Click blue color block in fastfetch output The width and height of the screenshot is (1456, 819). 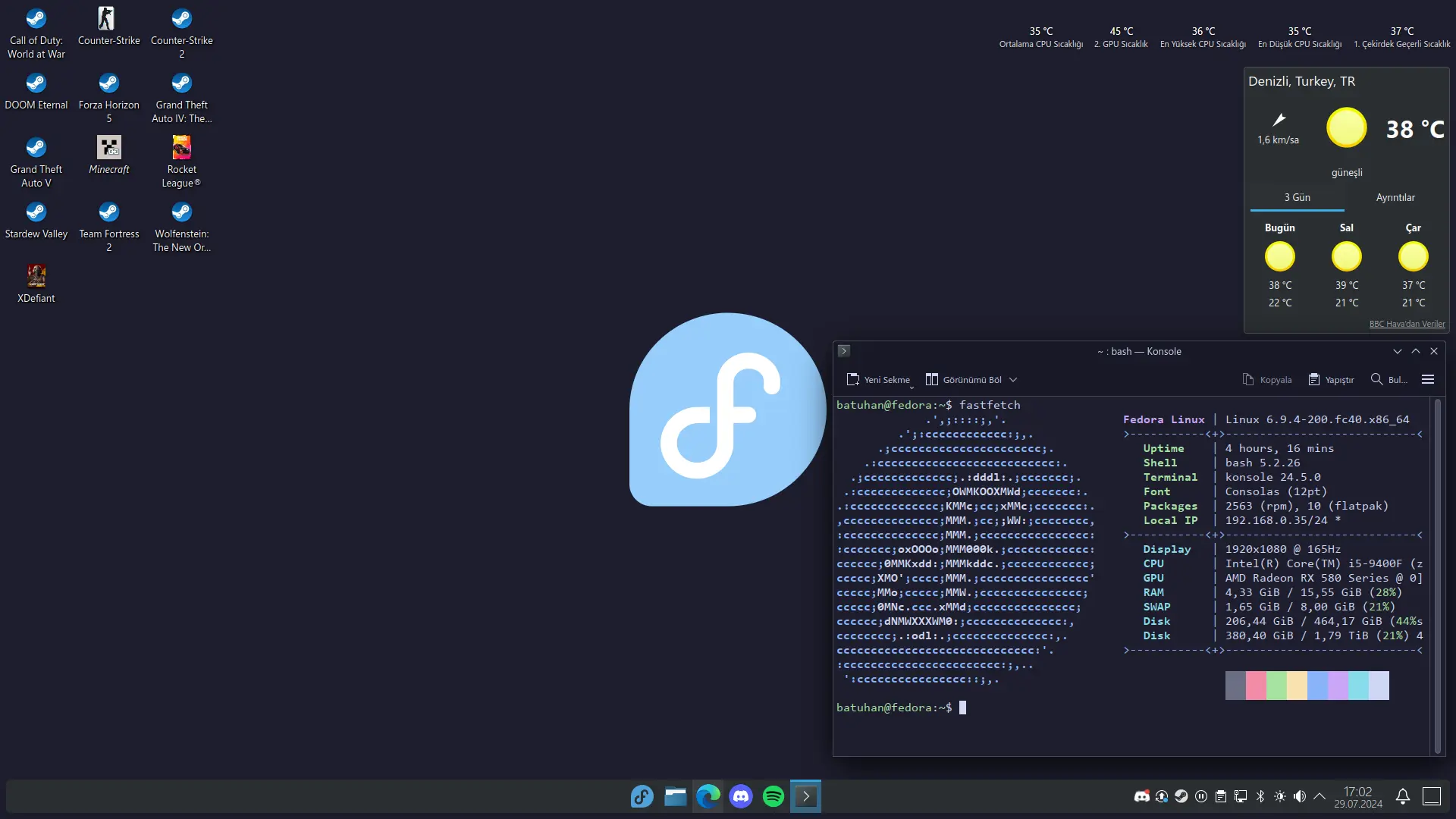1317,686
